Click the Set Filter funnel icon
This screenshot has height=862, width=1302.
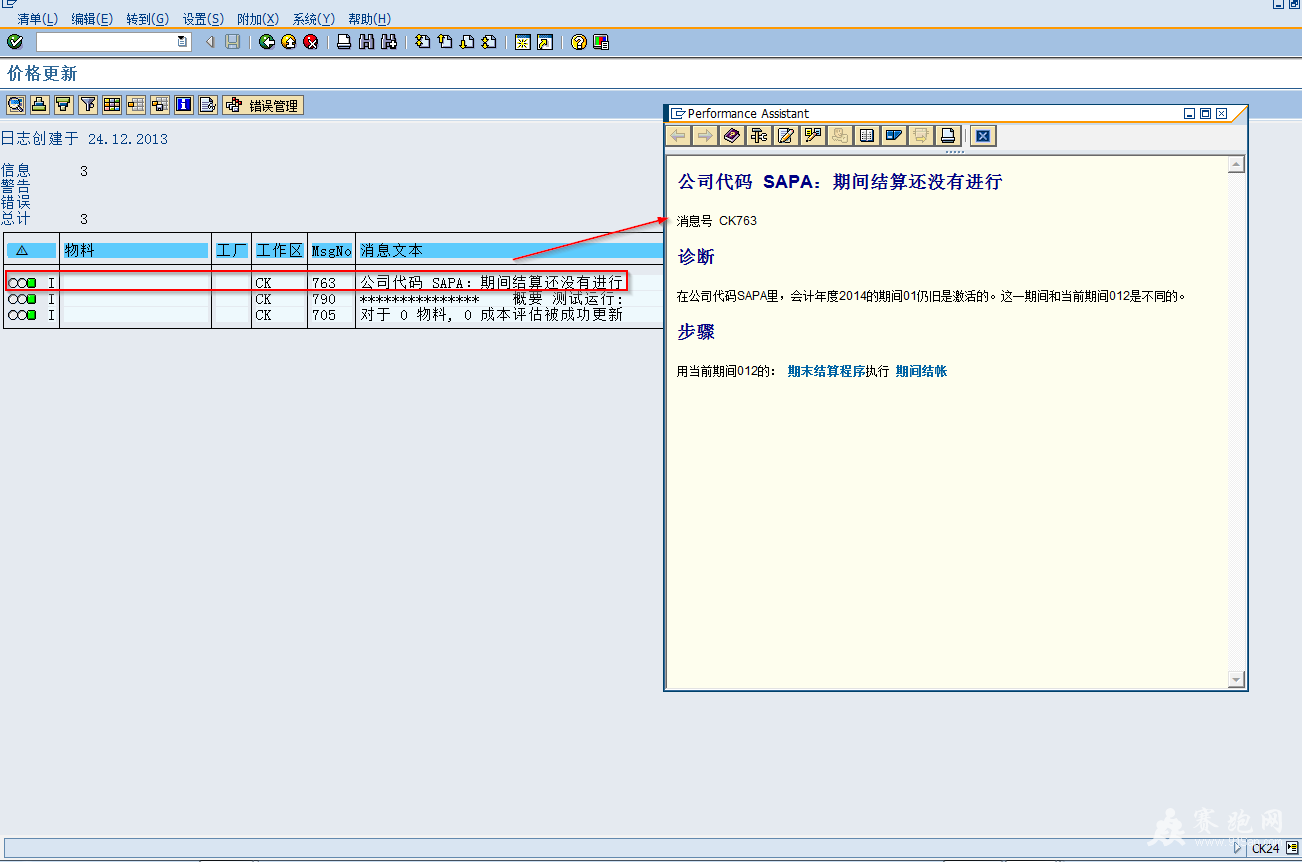coord(88,105)
